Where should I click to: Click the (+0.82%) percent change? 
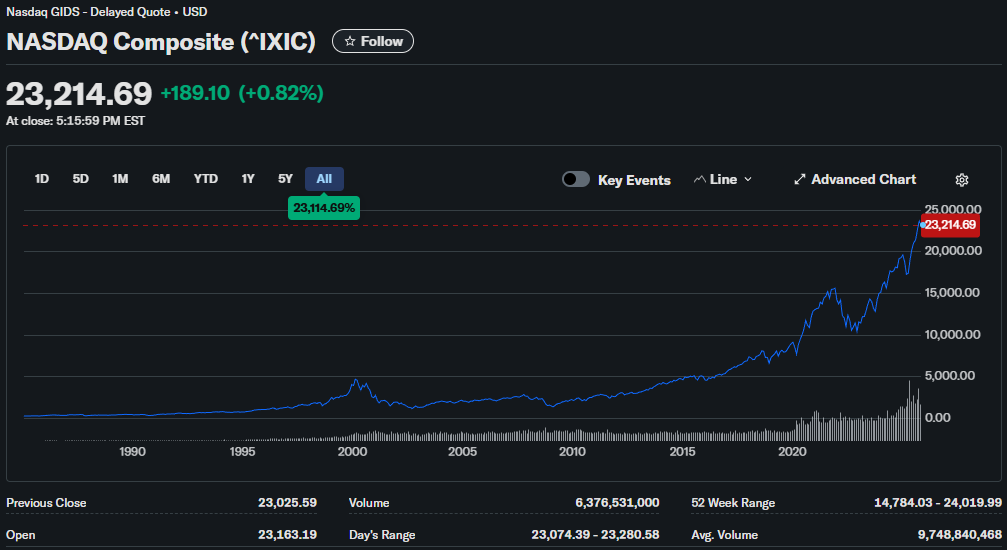(x=281, y=93)
